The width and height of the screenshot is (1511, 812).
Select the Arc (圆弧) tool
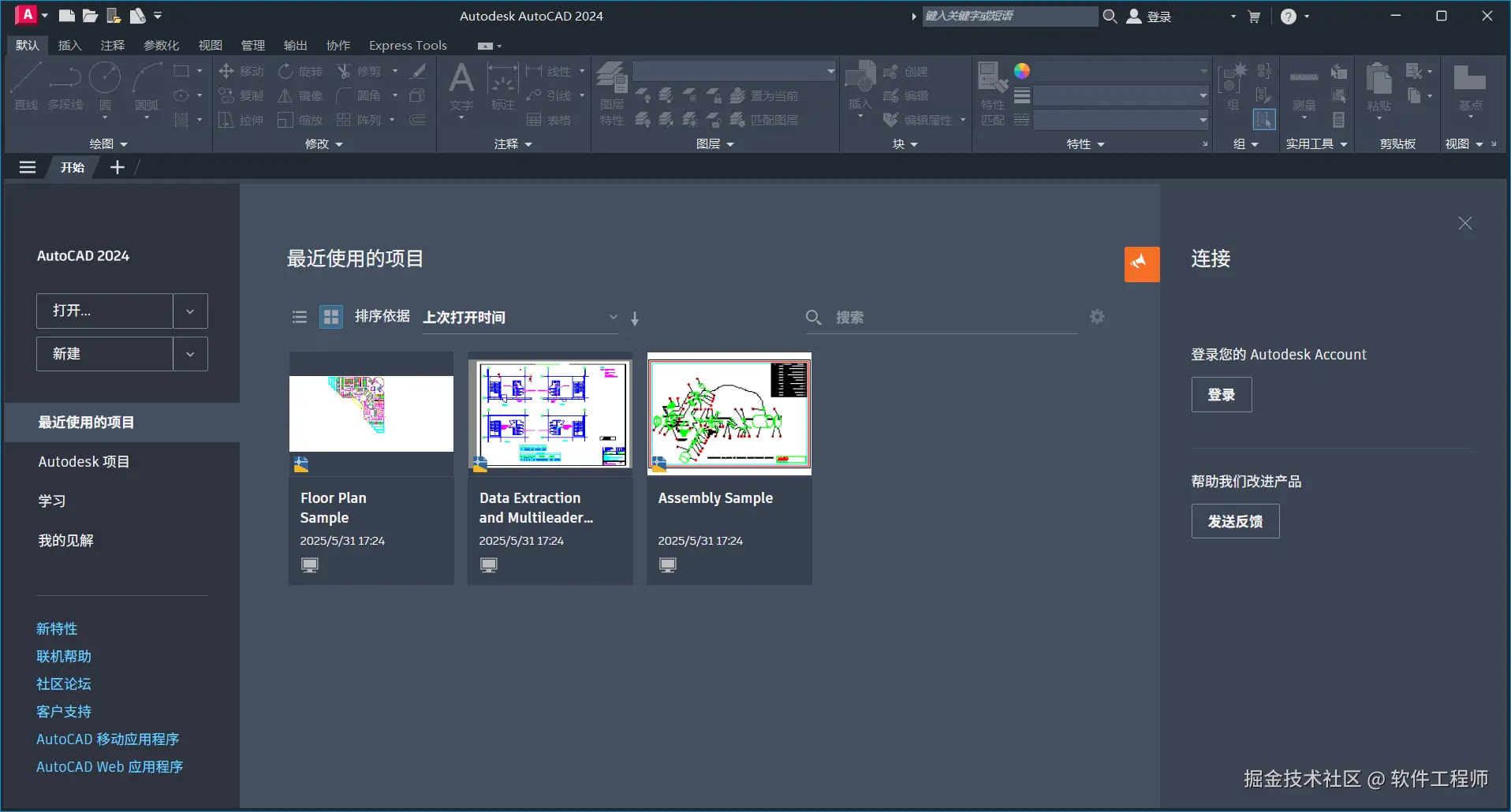pos(147,88)
